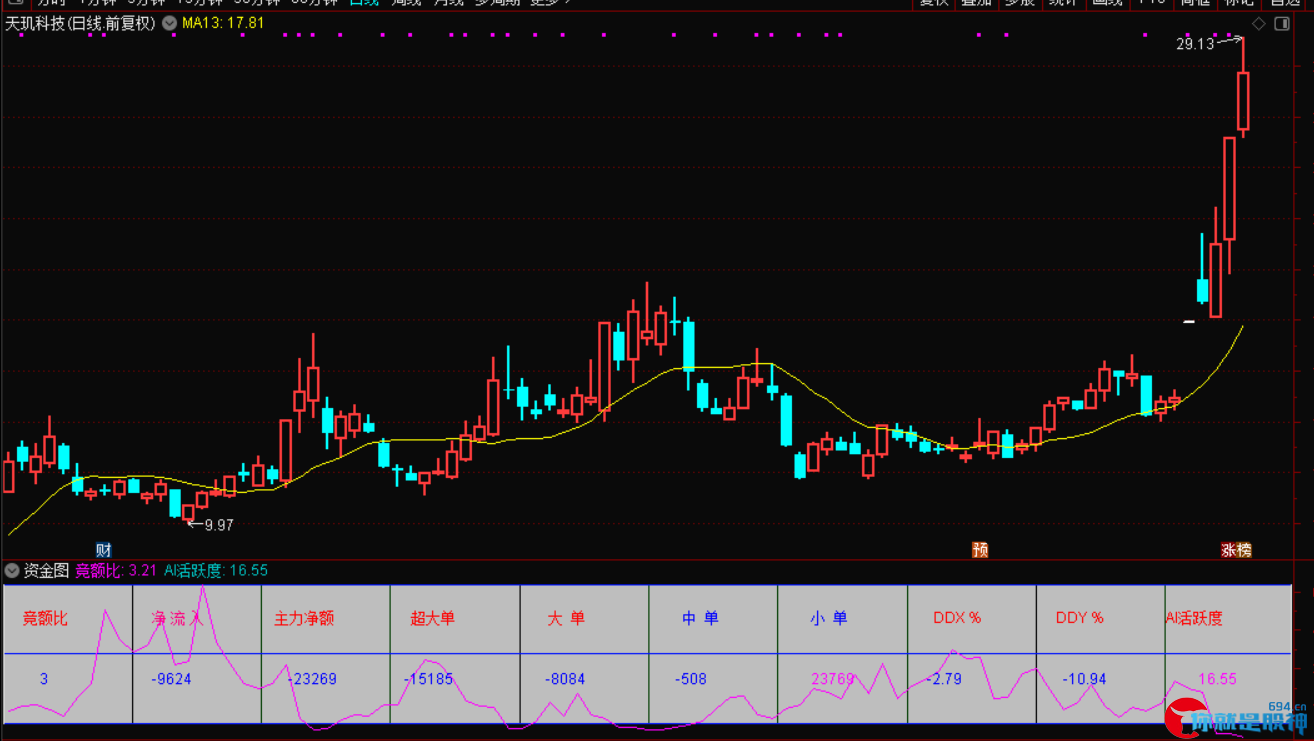Select the AI活跃度 table header cell
Image resolution: width=1314 pixels, height=741 pixels.
(x=1194, y=618)
